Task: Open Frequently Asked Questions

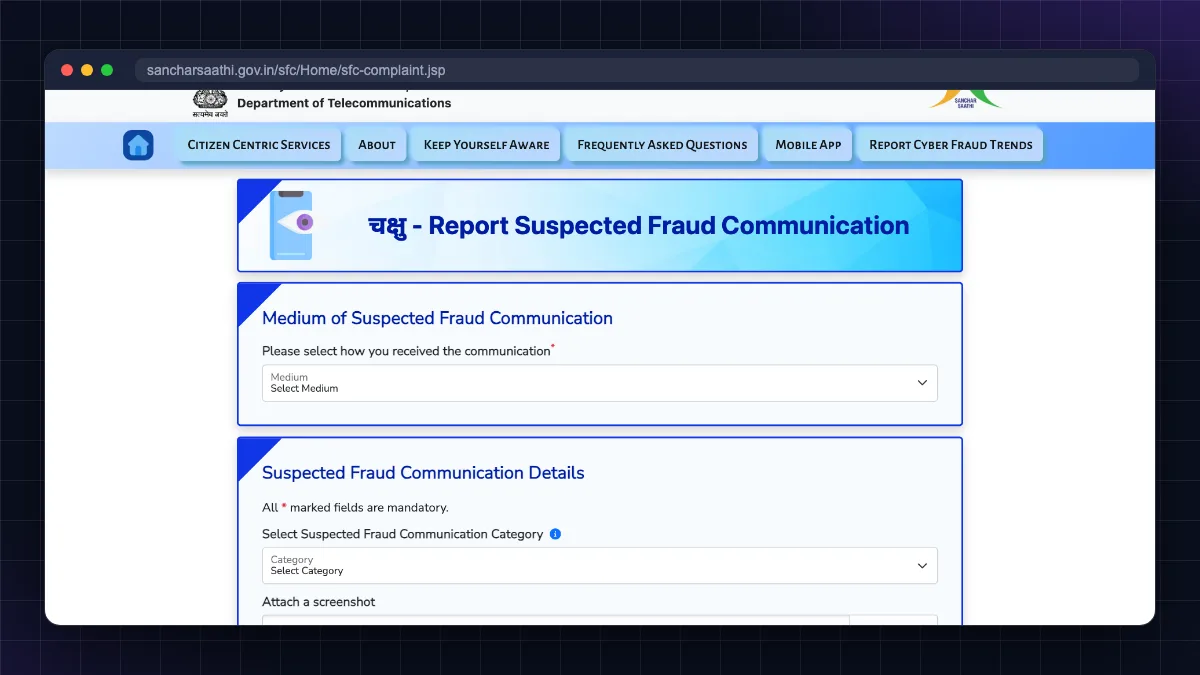Action: point(662,145)
